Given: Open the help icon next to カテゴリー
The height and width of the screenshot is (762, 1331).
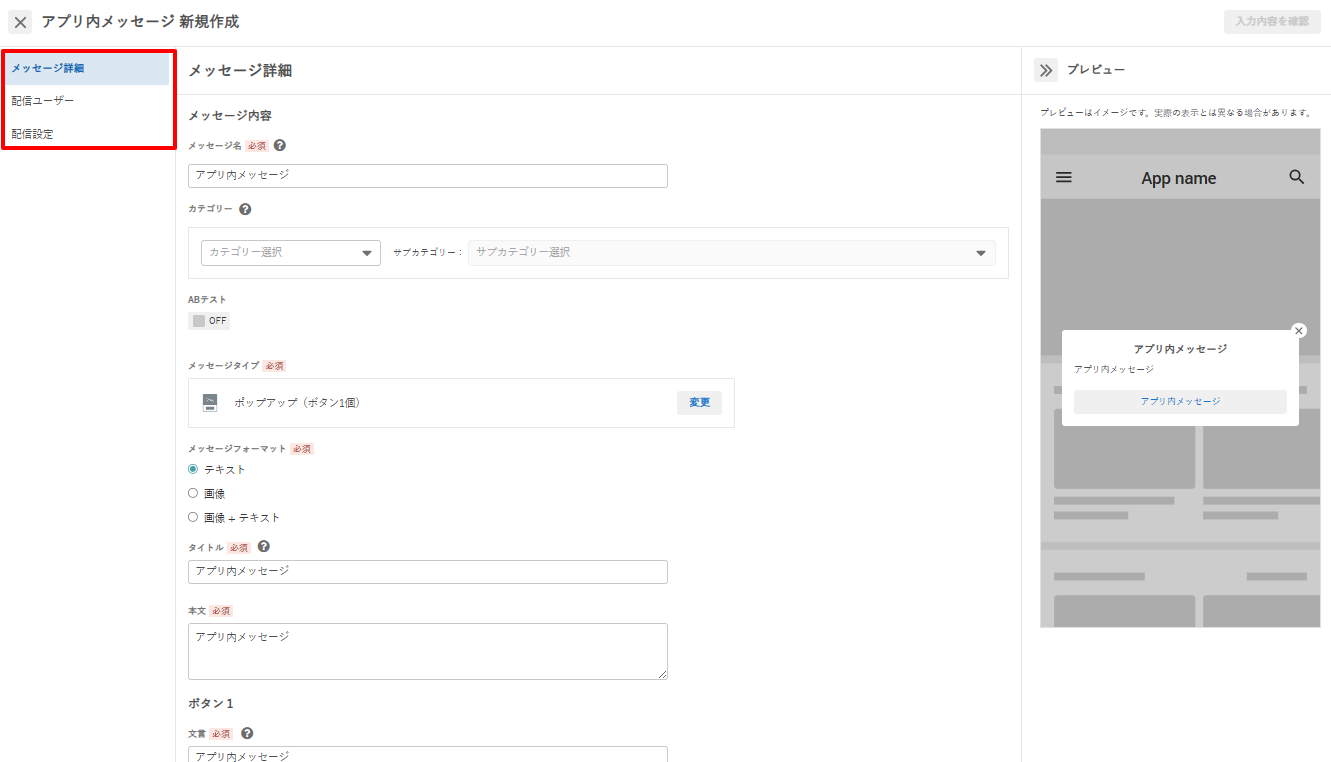Looking at the screenshot, I should pyautogui.click(x=245, y=209).
